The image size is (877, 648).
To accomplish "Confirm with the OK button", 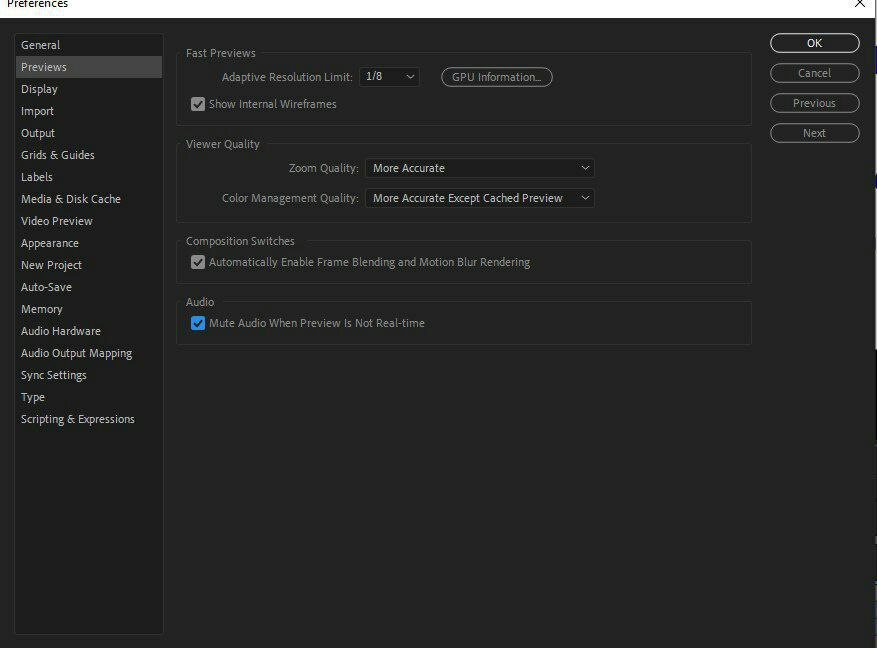I will click(x=814, y=43).
